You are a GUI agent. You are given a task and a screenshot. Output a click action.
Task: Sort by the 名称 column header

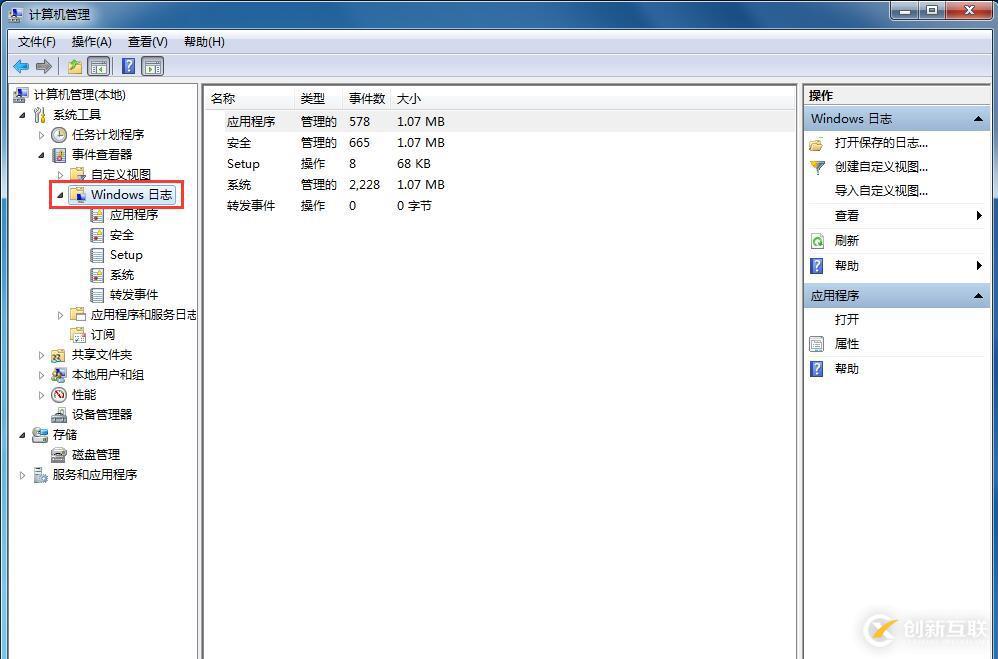tap(251, 99)
